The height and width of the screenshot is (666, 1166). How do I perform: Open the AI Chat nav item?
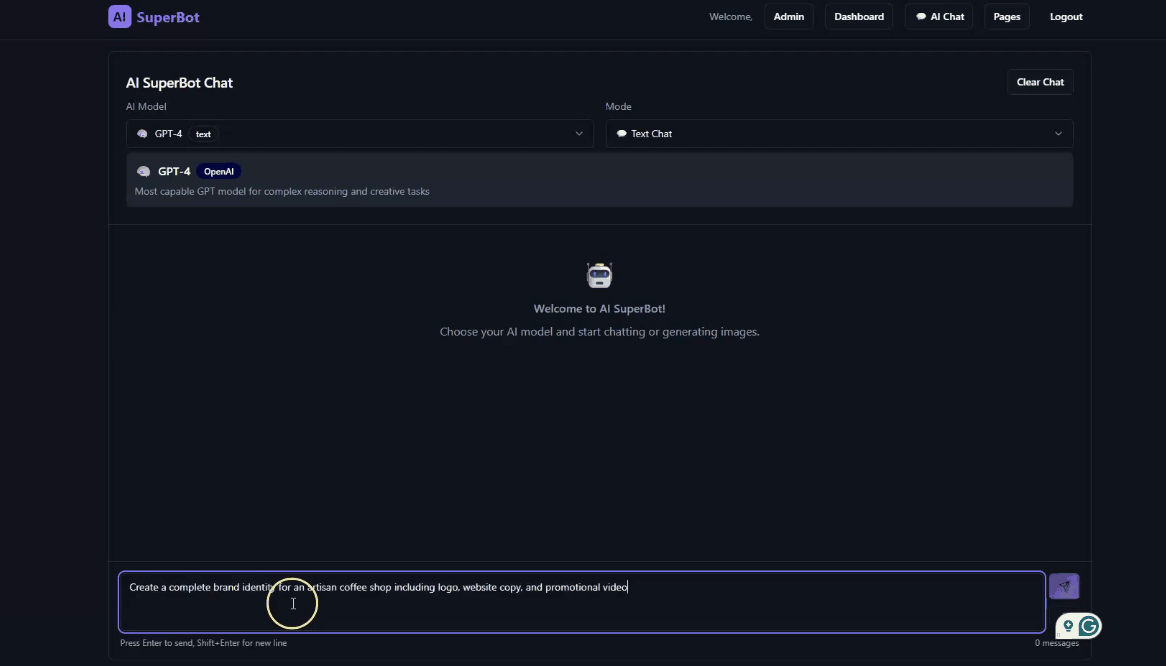(939, 16)
